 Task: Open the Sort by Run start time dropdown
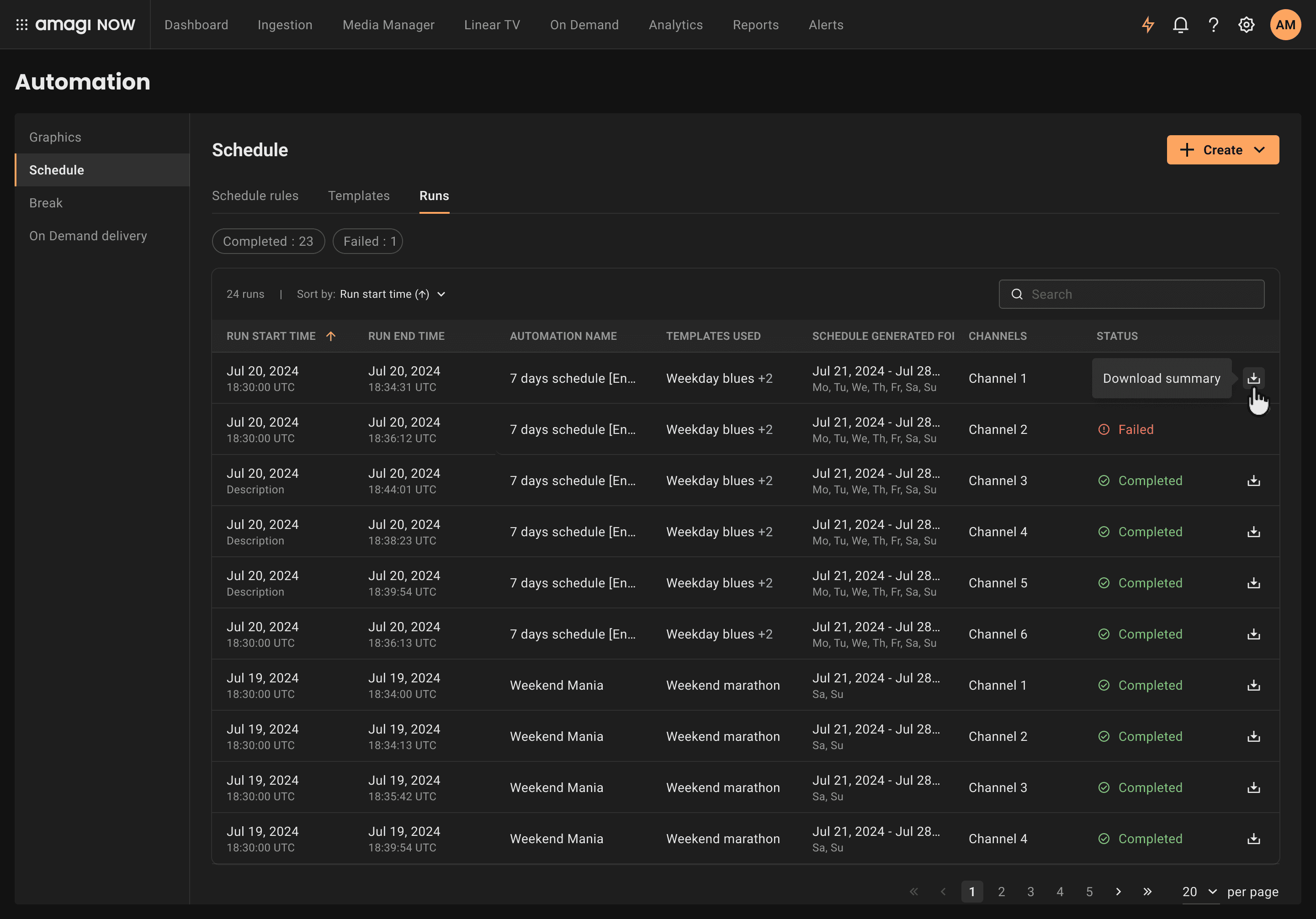392,294
